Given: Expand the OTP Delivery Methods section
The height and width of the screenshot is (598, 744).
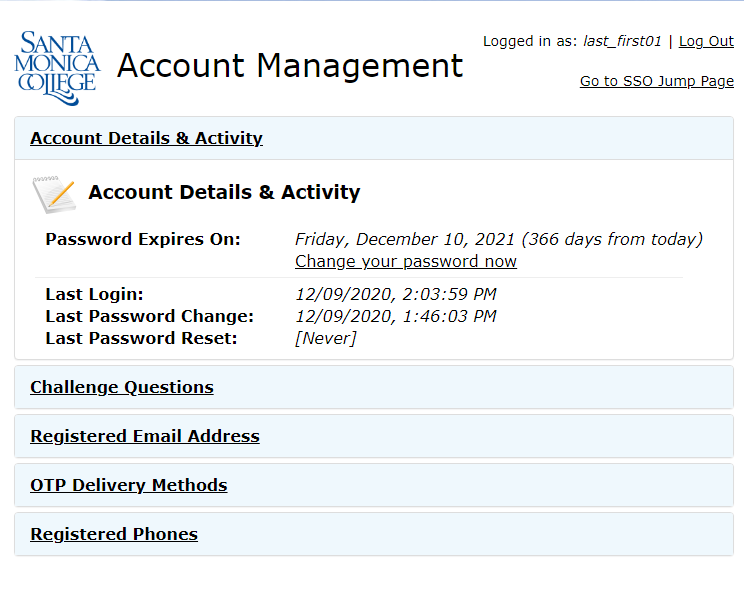Looking at the screenshot, I should point(128,485).
